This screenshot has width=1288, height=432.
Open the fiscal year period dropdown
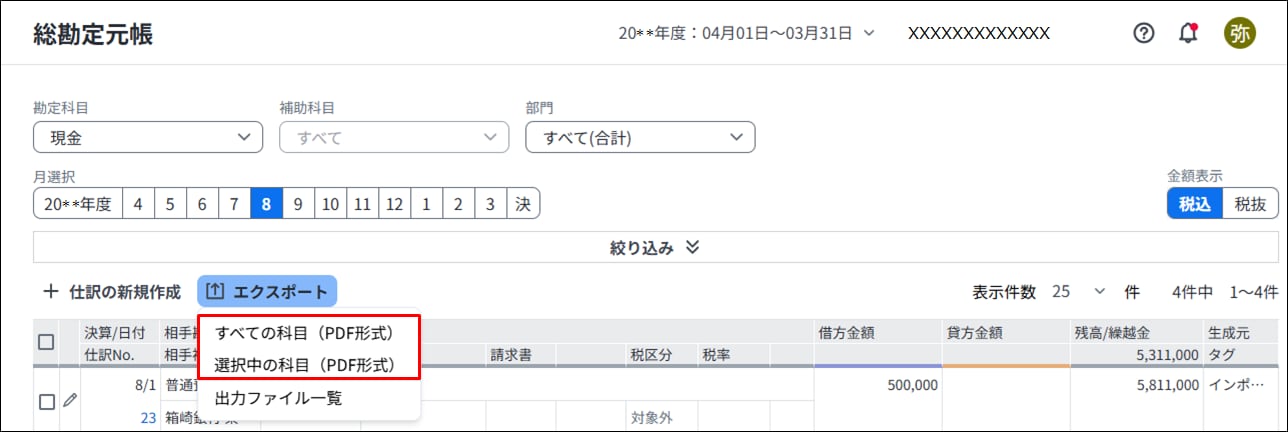(747, 33)
